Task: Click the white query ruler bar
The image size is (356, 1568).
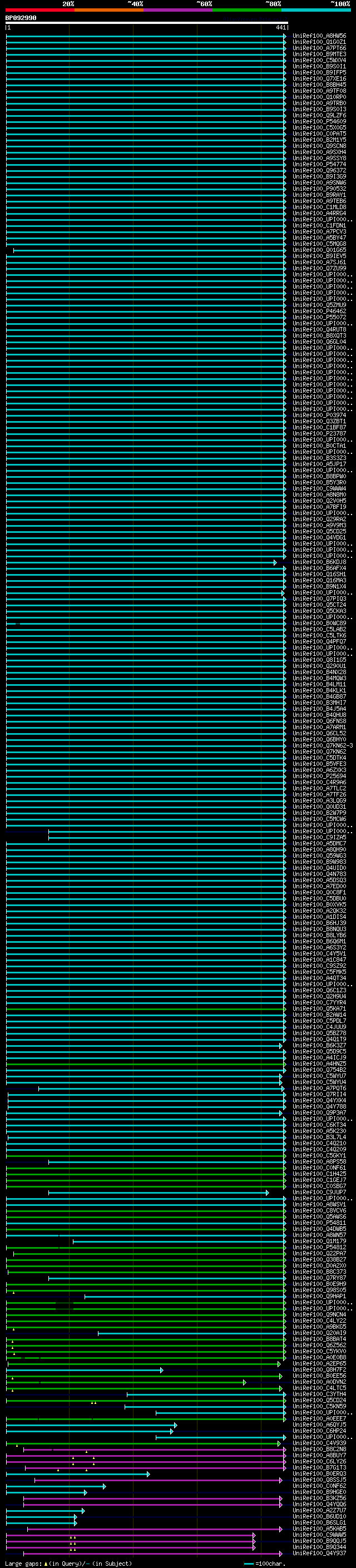Action: coord(147,22)
